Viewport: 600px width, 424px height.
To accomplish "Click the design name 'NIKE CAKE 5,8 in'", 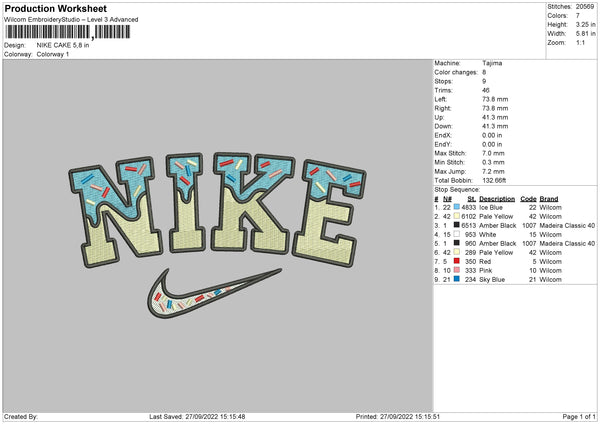I will (63, 45).
